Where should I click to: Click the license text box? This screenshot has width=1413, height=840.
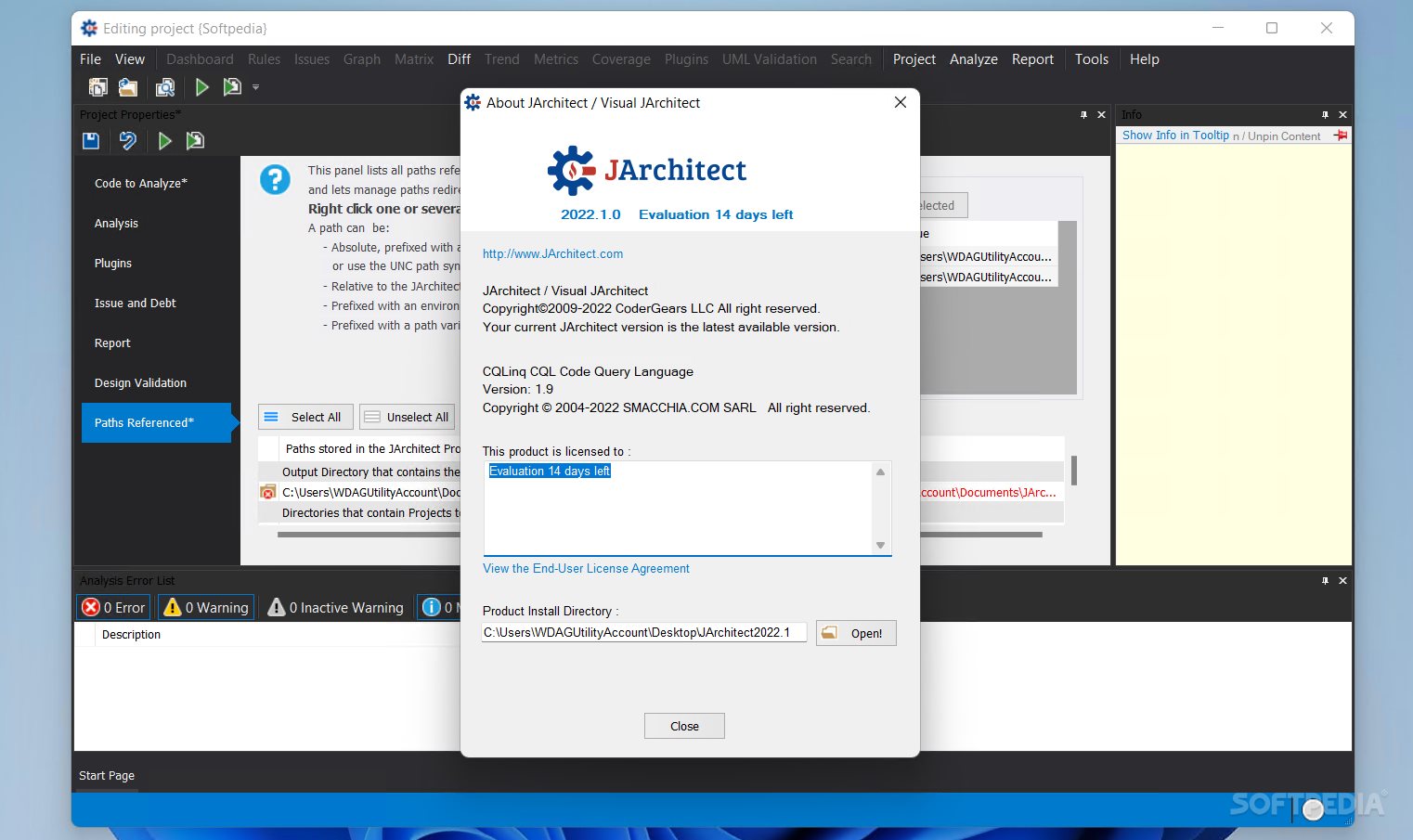(678, 508)
